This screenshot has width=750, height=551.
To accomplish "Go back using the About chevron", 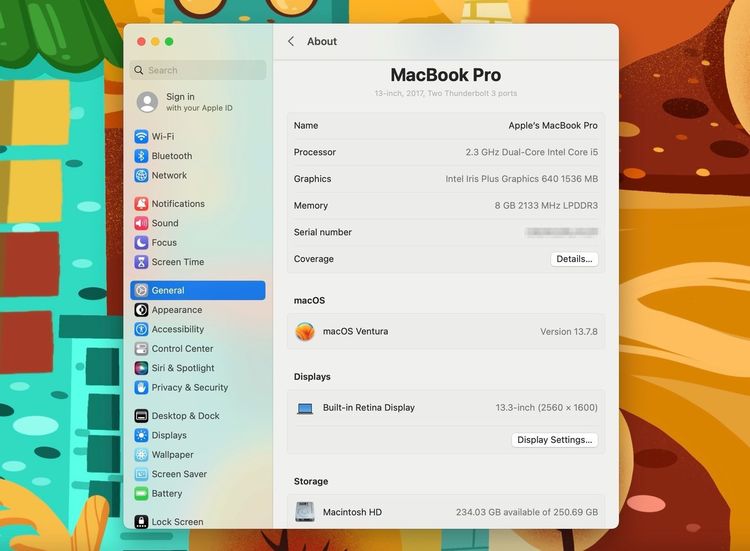I will pyautogui.click(x=291, y=42).
